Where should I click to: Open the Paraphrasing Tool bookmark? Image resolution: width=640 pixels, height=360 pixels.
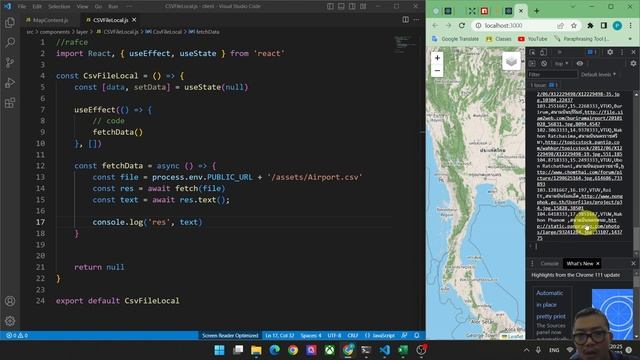click(x=582, y=39)
